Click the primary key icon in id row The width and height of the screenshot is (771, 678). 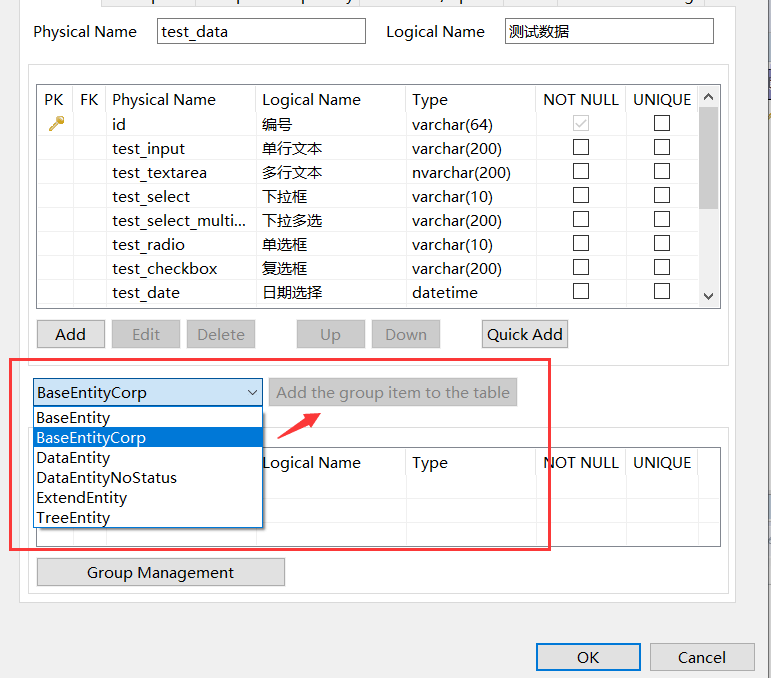pos(56,123)
